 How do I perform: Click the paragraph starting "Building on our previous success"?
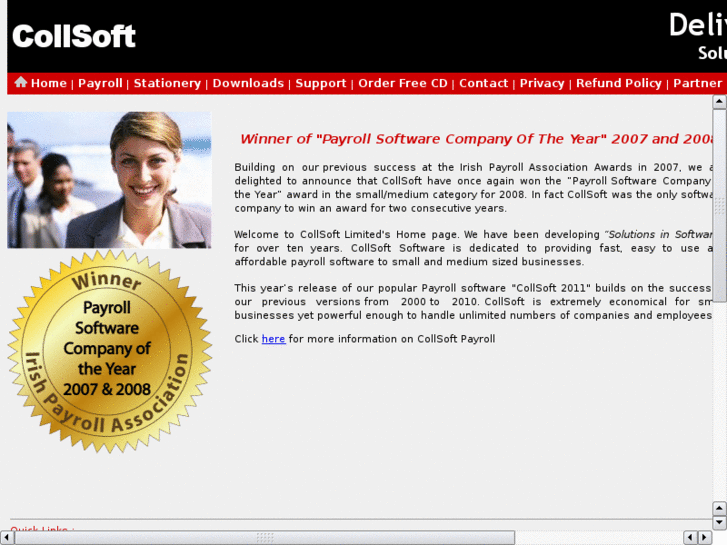click(x=473, y=187)
